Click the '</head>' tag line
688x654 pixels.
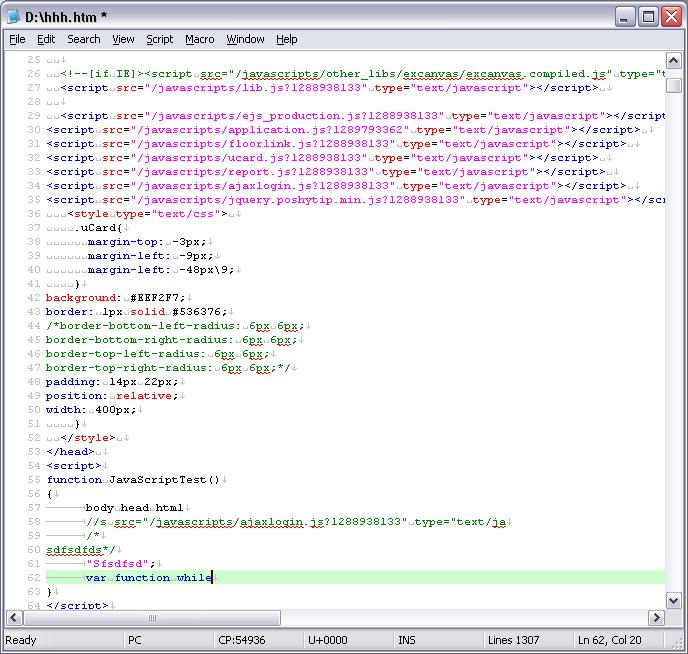tap(70, 452)
